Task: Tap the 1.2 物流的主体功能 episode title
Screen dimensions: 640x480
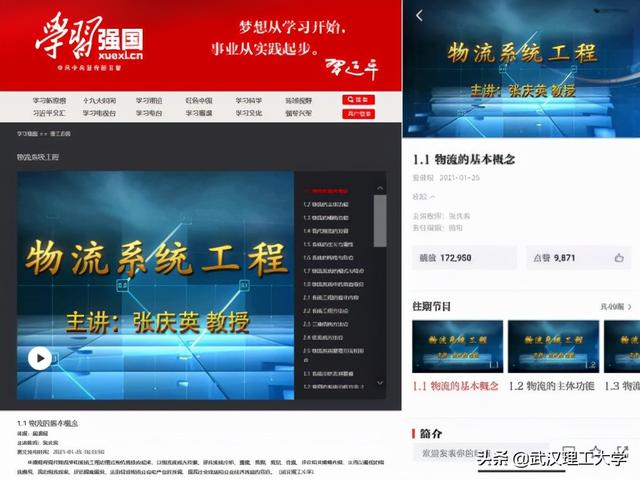Action: (551, 386)
